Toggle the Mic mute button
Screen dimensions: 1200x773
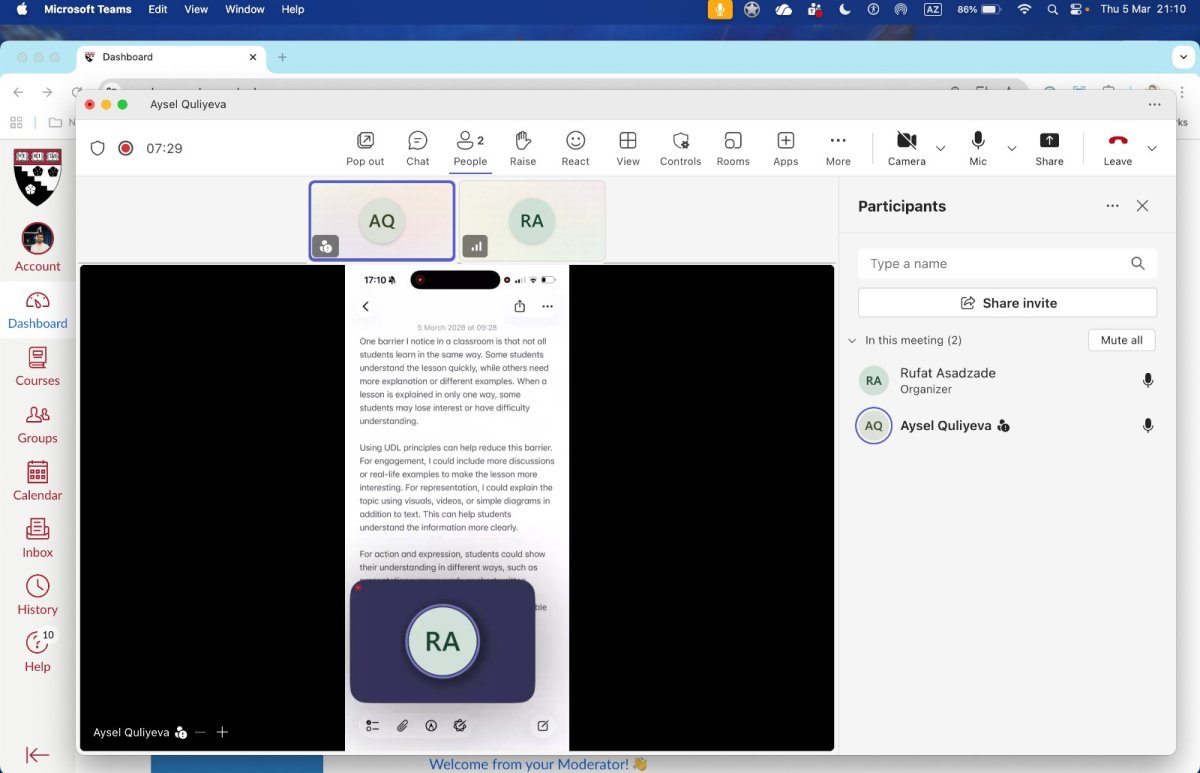tap(978, 148)
